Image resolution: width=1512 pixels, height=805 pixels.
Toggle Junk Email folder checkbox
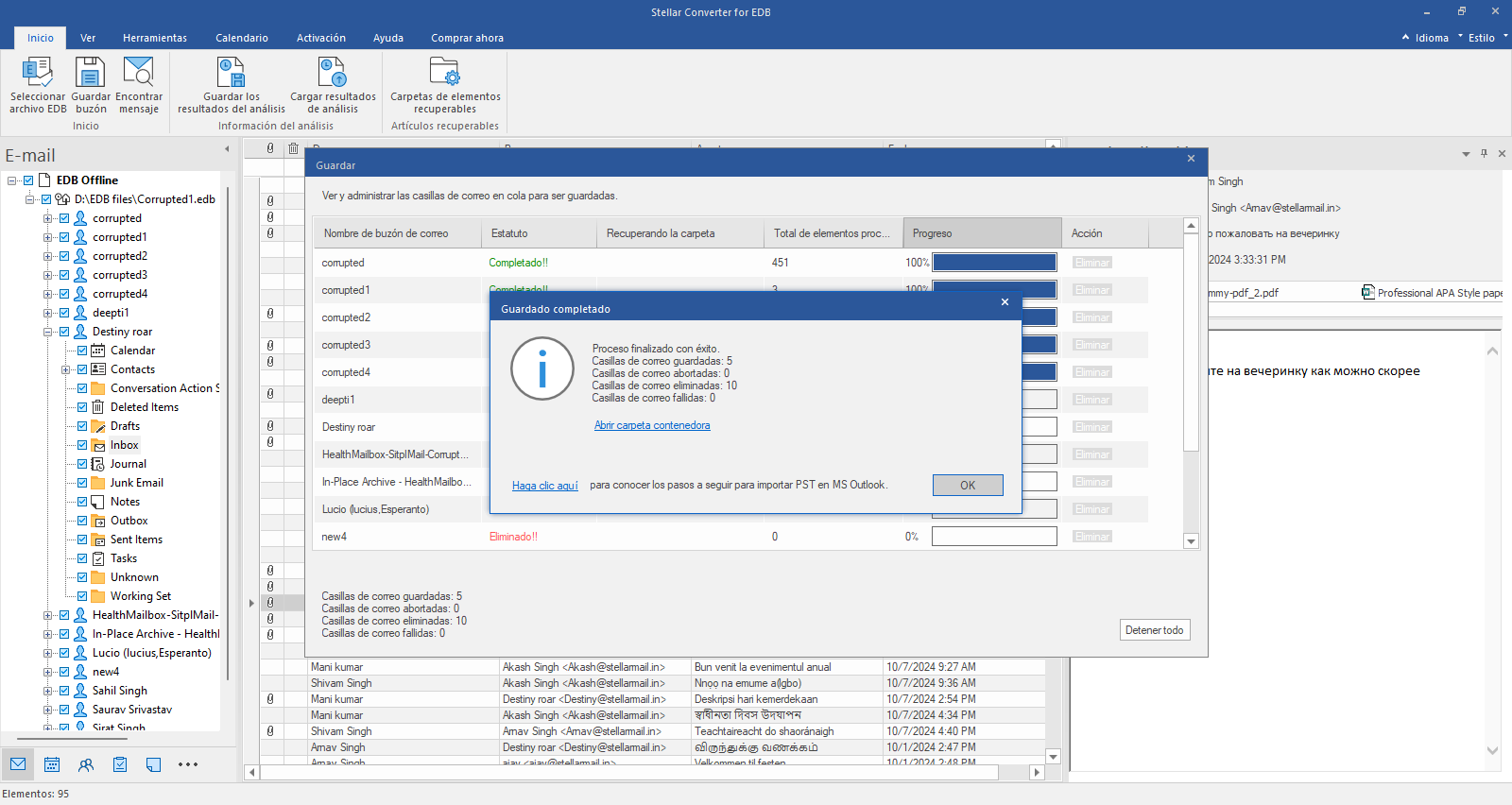coord(82,483)
